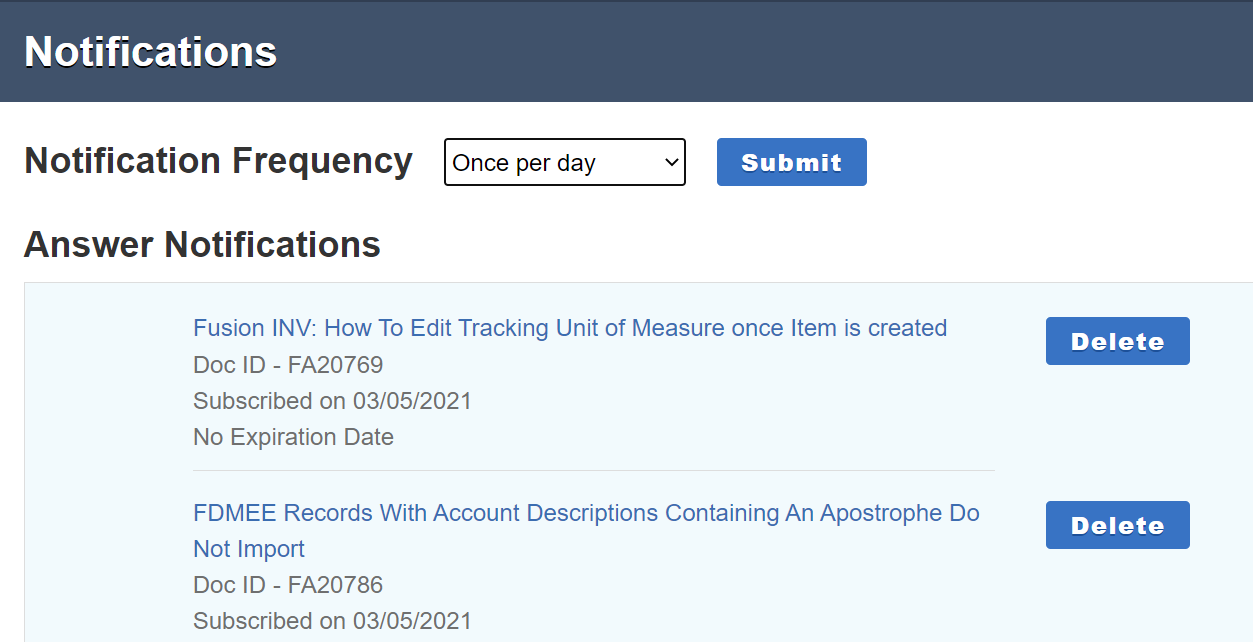1253x642 pixels.
Task: Click the divider line between the notifications
Action: pyautogui.click(x=593, y=470)
